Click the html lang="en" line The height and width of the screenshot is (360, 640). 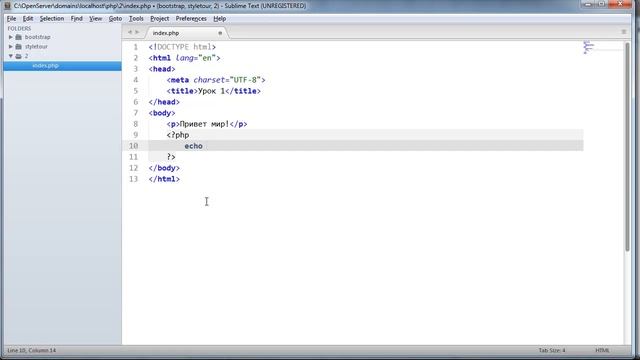(184, 58)
